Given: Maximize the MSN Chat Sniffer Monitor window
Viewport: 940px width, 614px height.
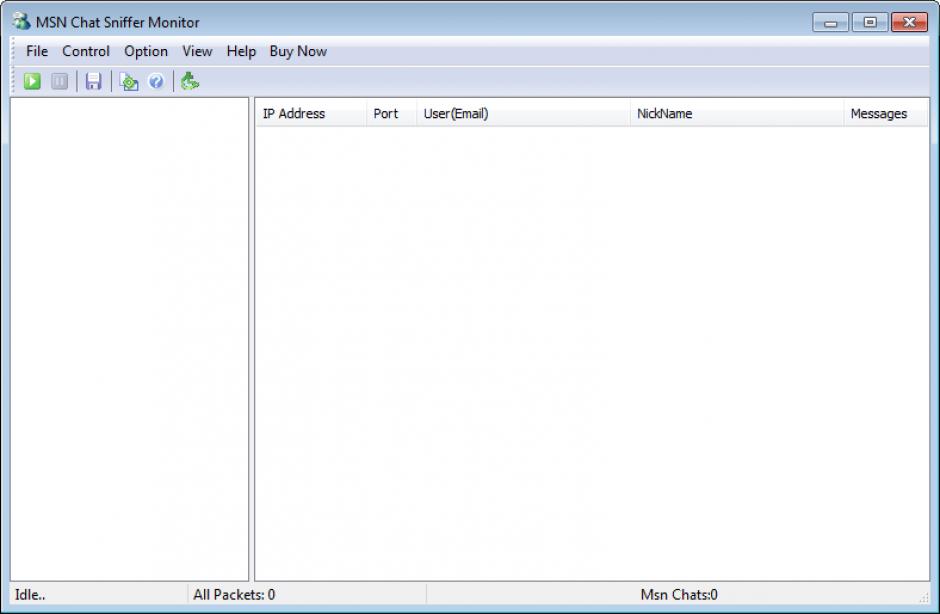Looking at the screenshot, I should [869, 23].
